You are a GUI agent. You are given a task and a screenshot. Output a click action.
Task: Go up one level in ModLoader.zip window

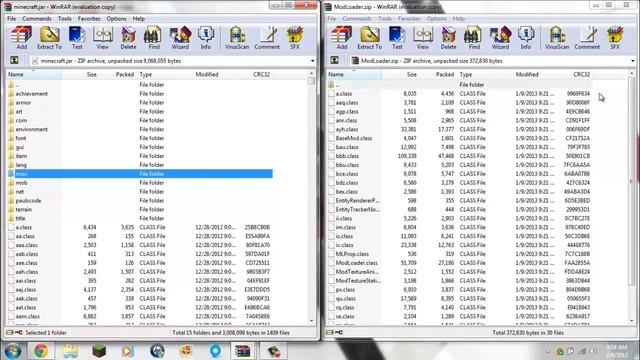point(335,60)
